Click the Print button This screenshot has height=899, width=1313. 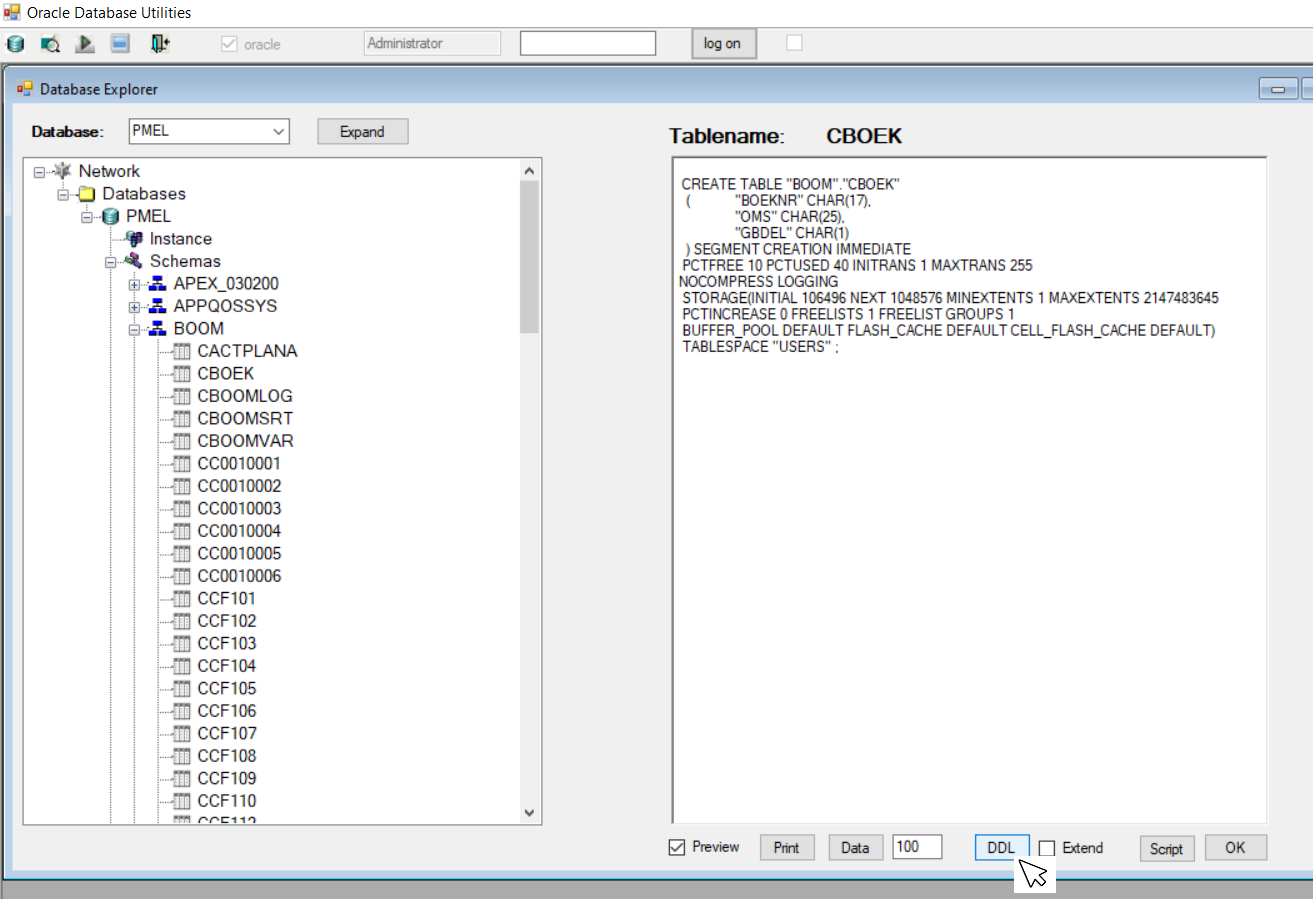coord(787,848)
